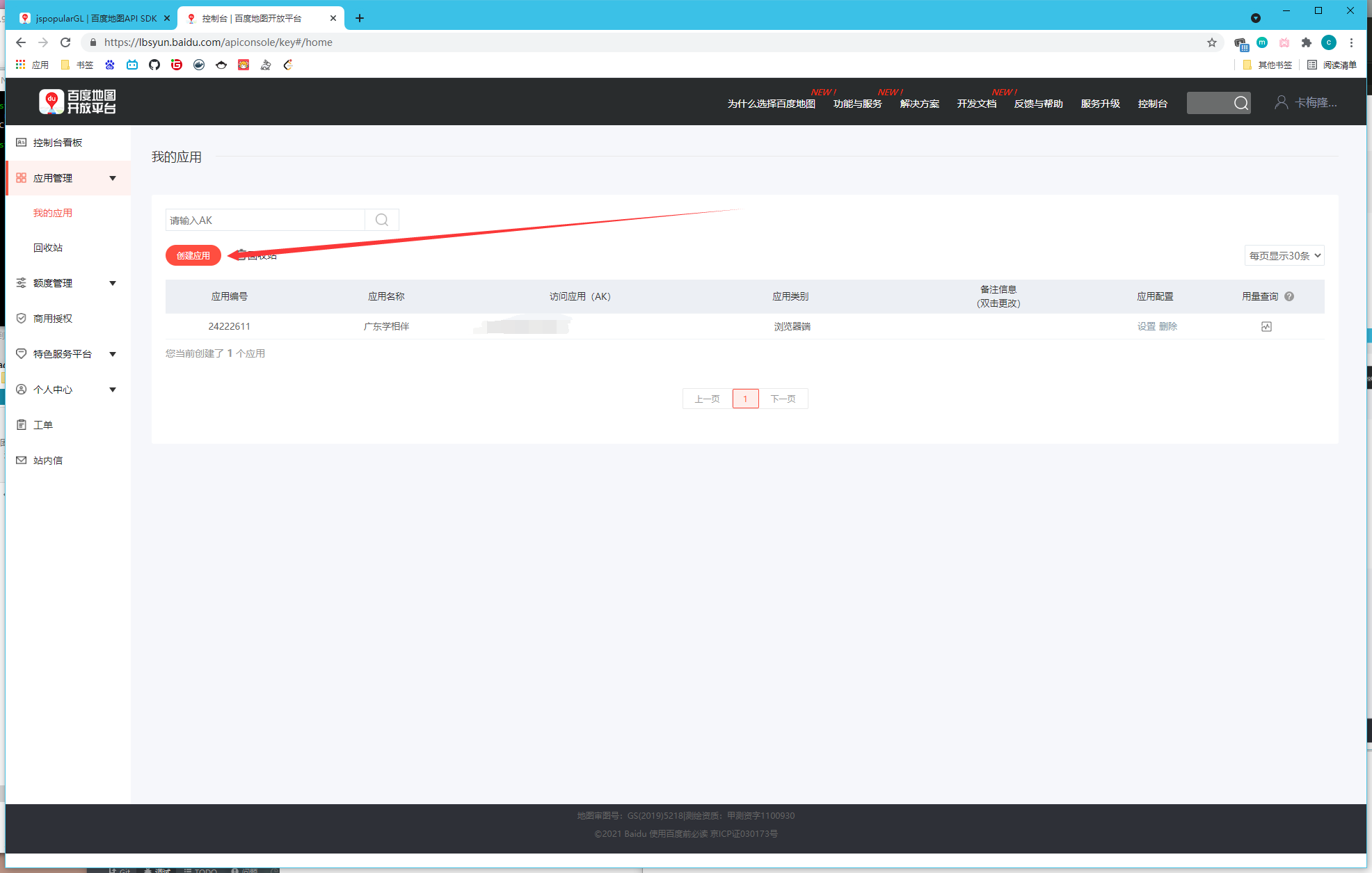Collapse the 应用管理 sidebar section
The width and height of the screenshot is (1372, 873).
pos(113,178)
